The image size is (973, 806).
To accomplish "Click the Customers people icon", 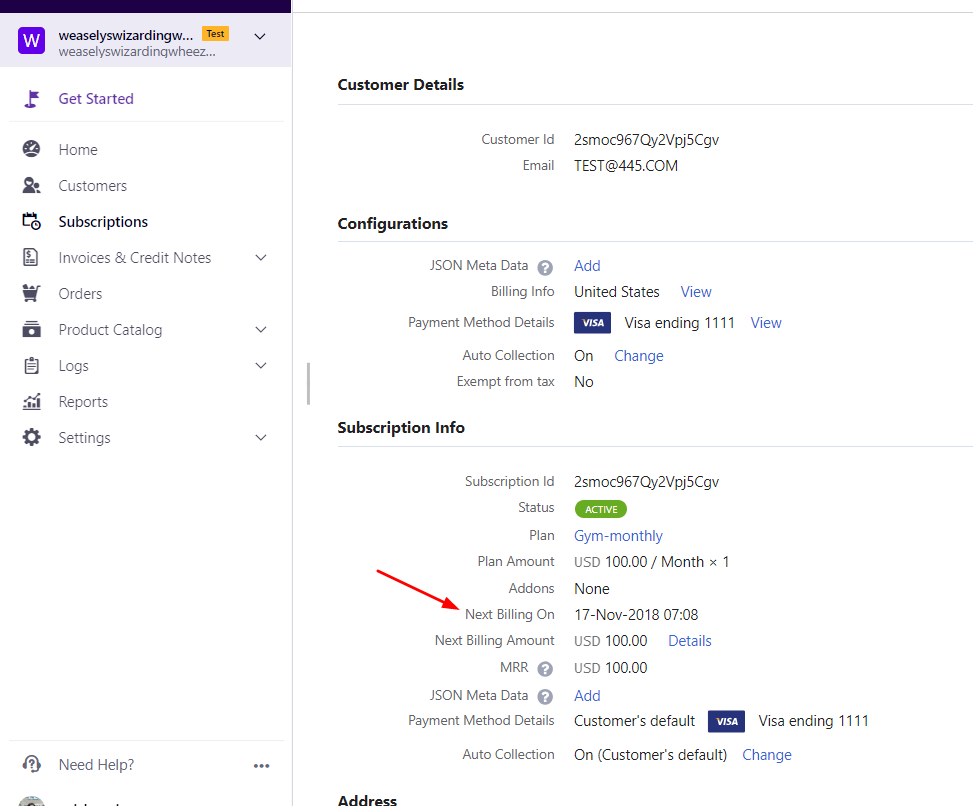I will point(32,186).
